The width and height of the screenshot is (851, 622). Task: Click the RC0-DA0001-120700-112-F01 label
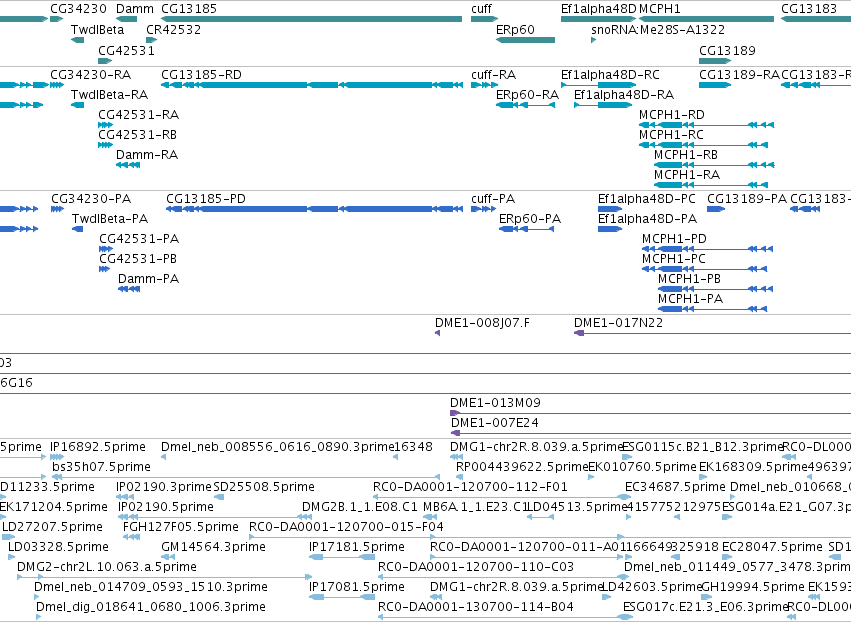tap(470, 487)
